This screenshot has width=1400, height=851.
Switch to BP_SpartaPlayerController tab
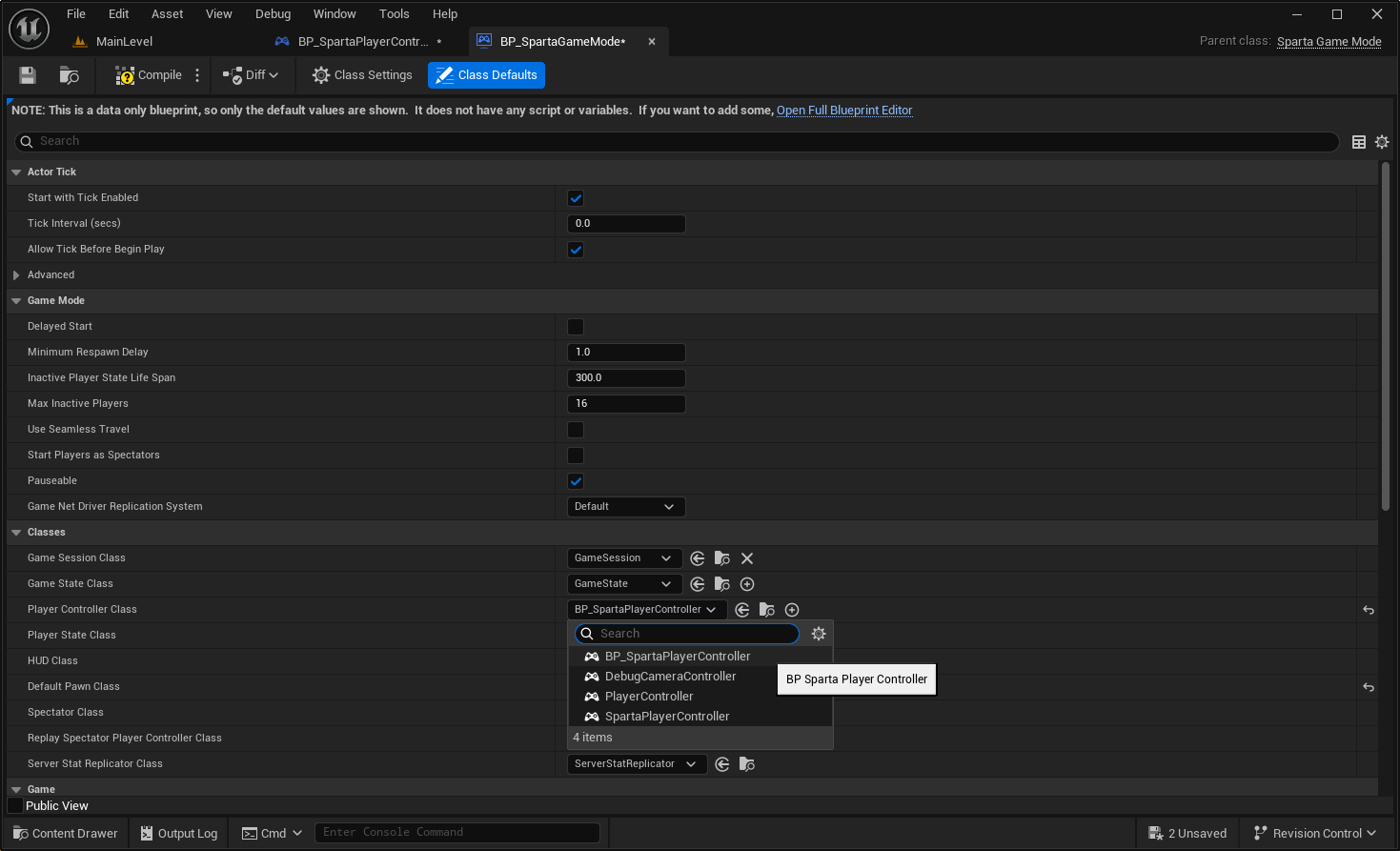(362, 42)
